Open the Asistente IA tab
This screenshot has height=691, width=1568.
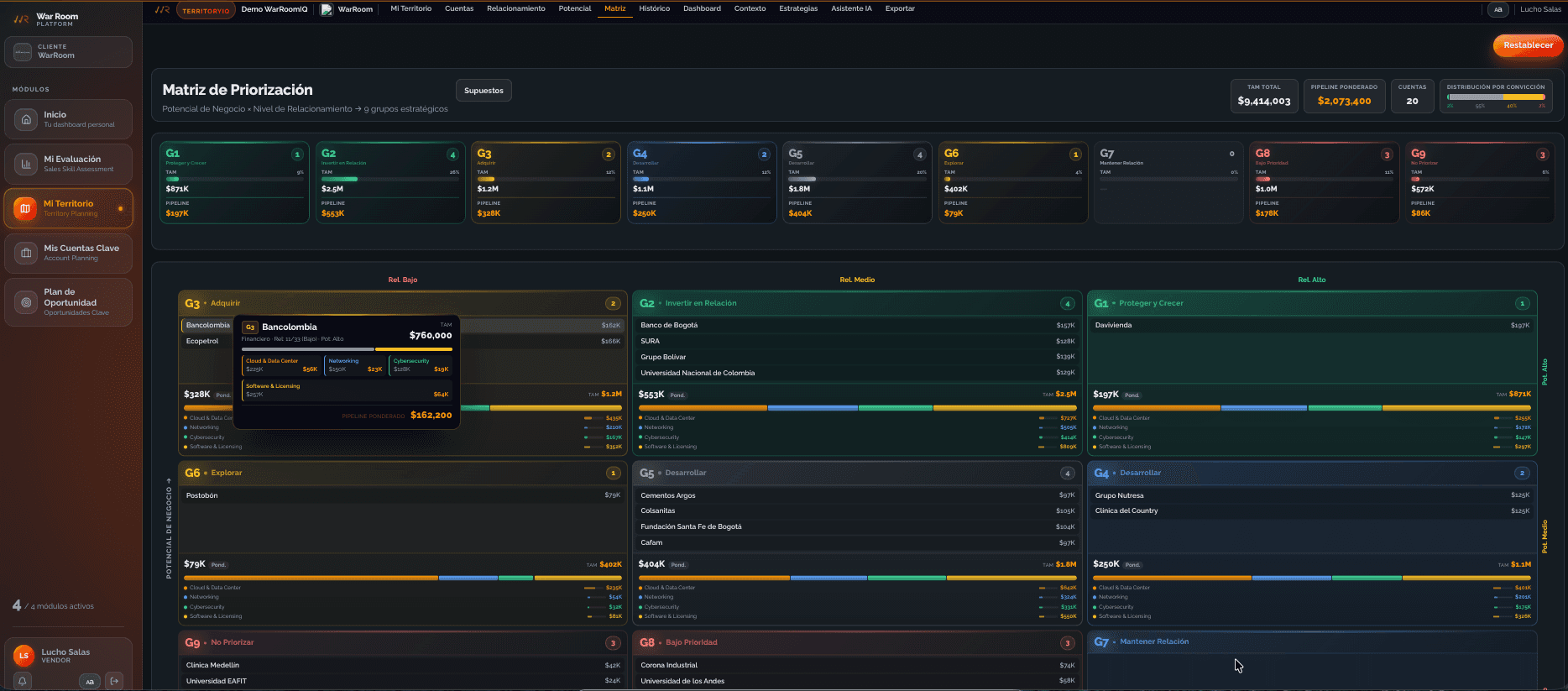tap(852, 8)
